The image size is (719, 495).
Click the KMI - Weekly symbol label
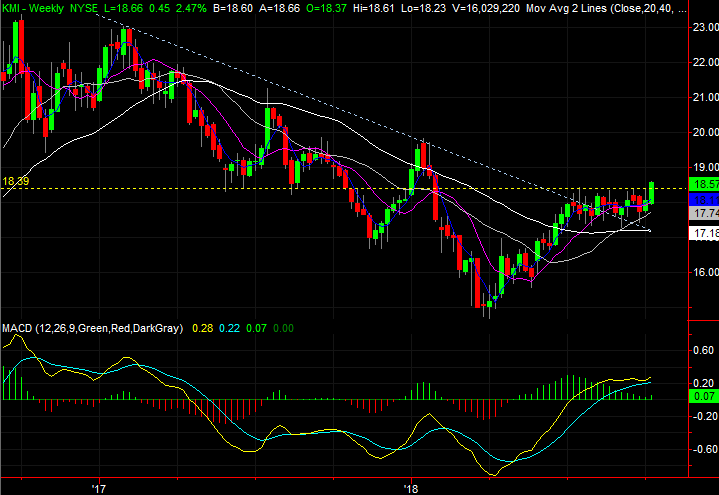[x=33, y=8]
